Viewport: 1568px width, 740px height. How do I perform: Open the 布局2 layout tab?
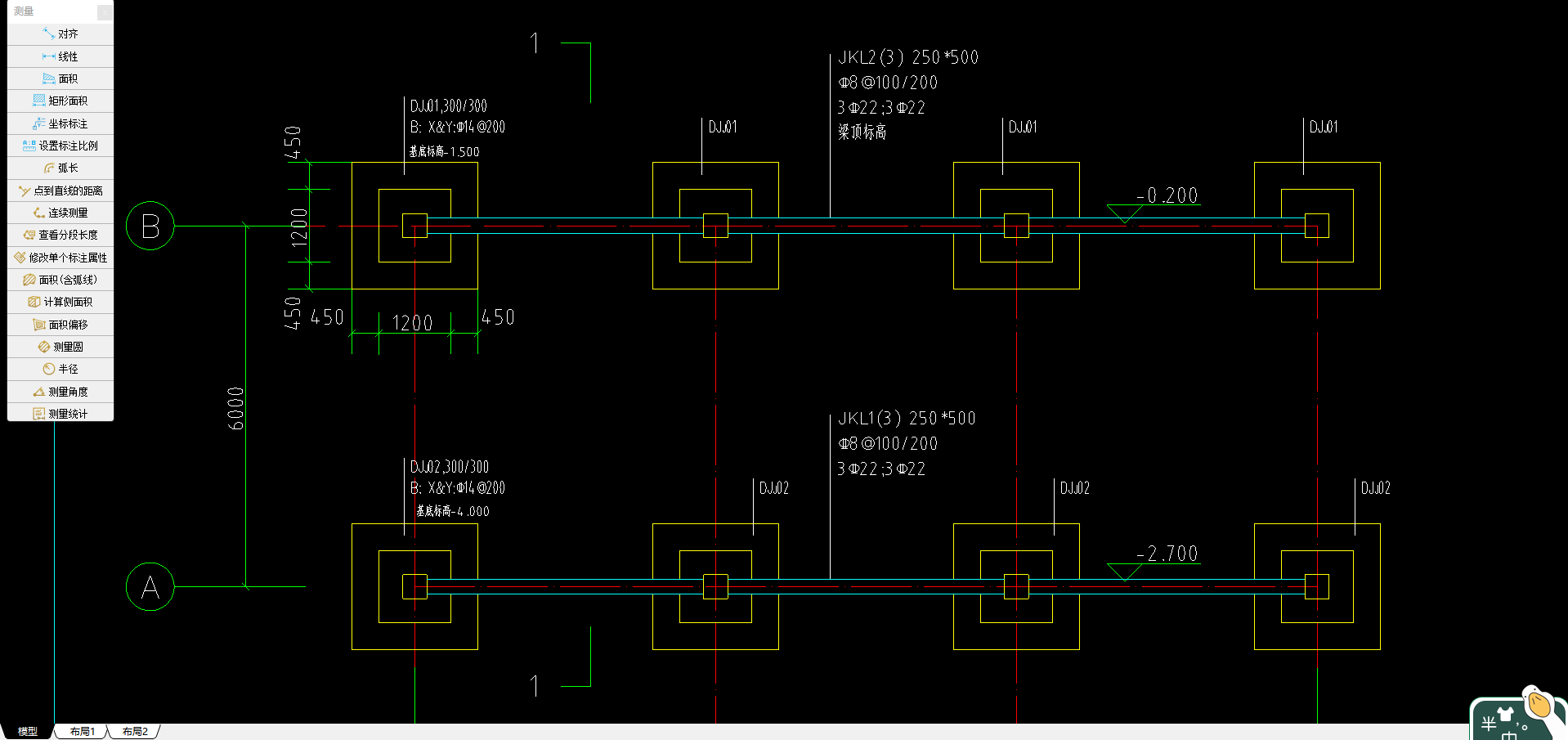click(135, 732)
